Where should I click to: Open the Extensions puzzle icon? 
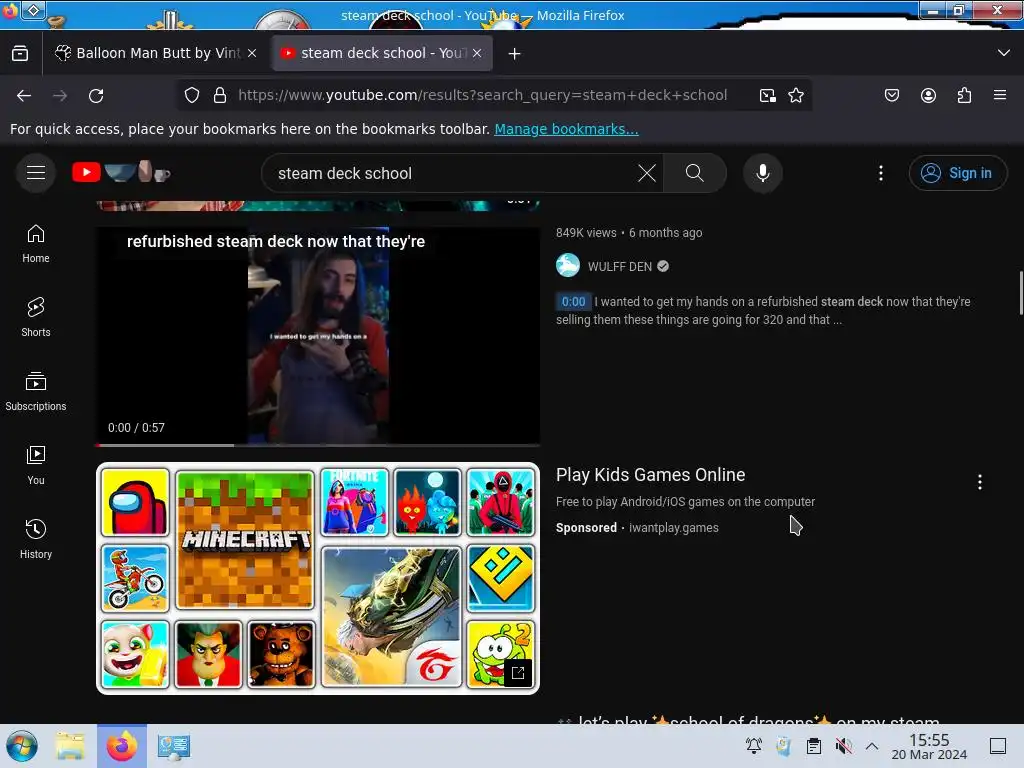pyautogui.click(x=964, y=95)
